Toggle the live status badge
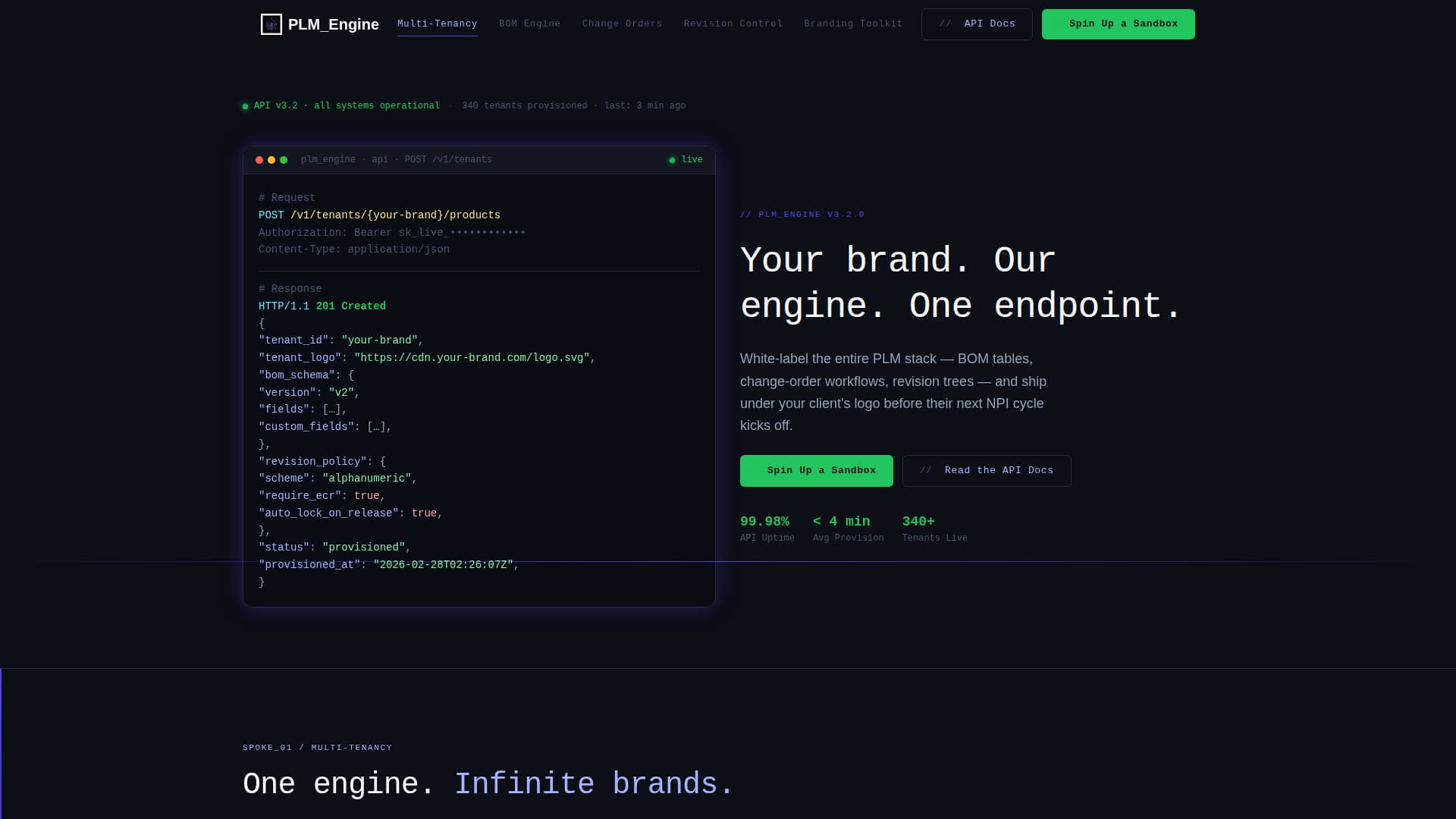 point(685,159)
